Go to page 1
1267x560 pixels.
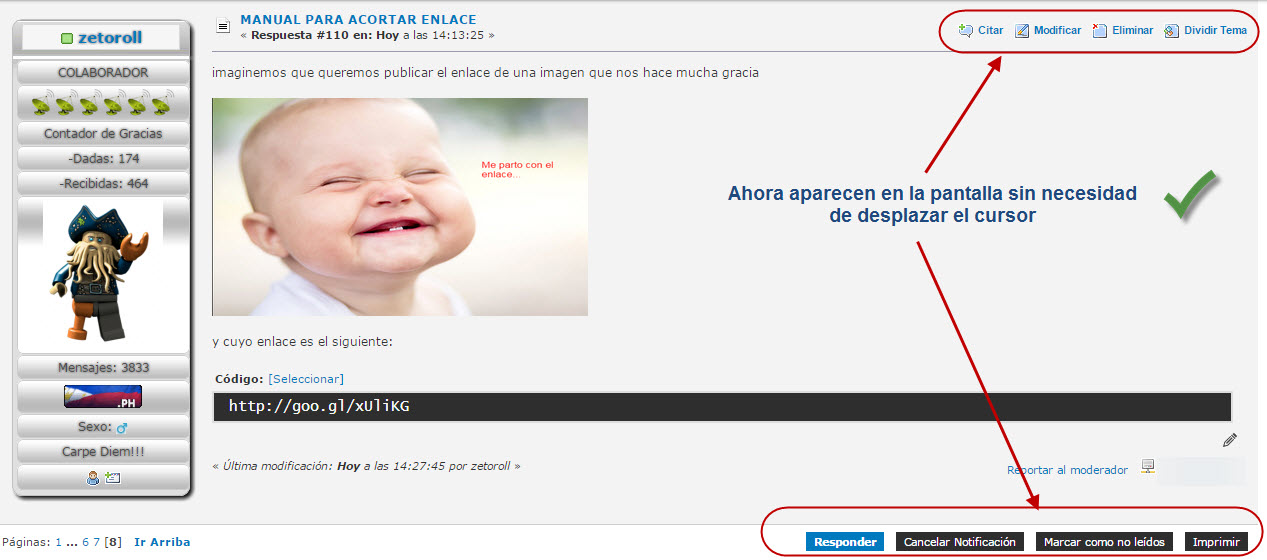58,542
